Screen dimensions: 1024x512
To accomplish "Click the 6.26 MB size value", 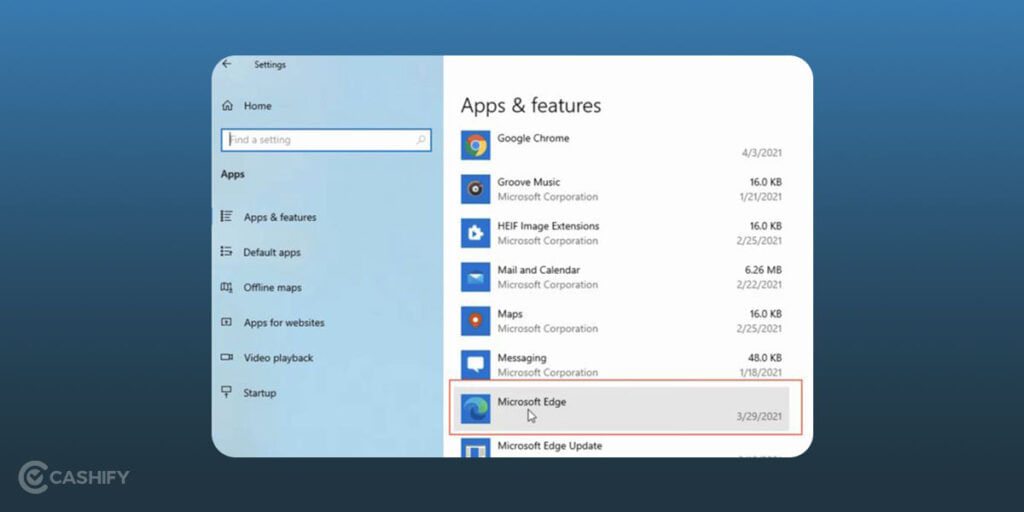I will (763, 270).
